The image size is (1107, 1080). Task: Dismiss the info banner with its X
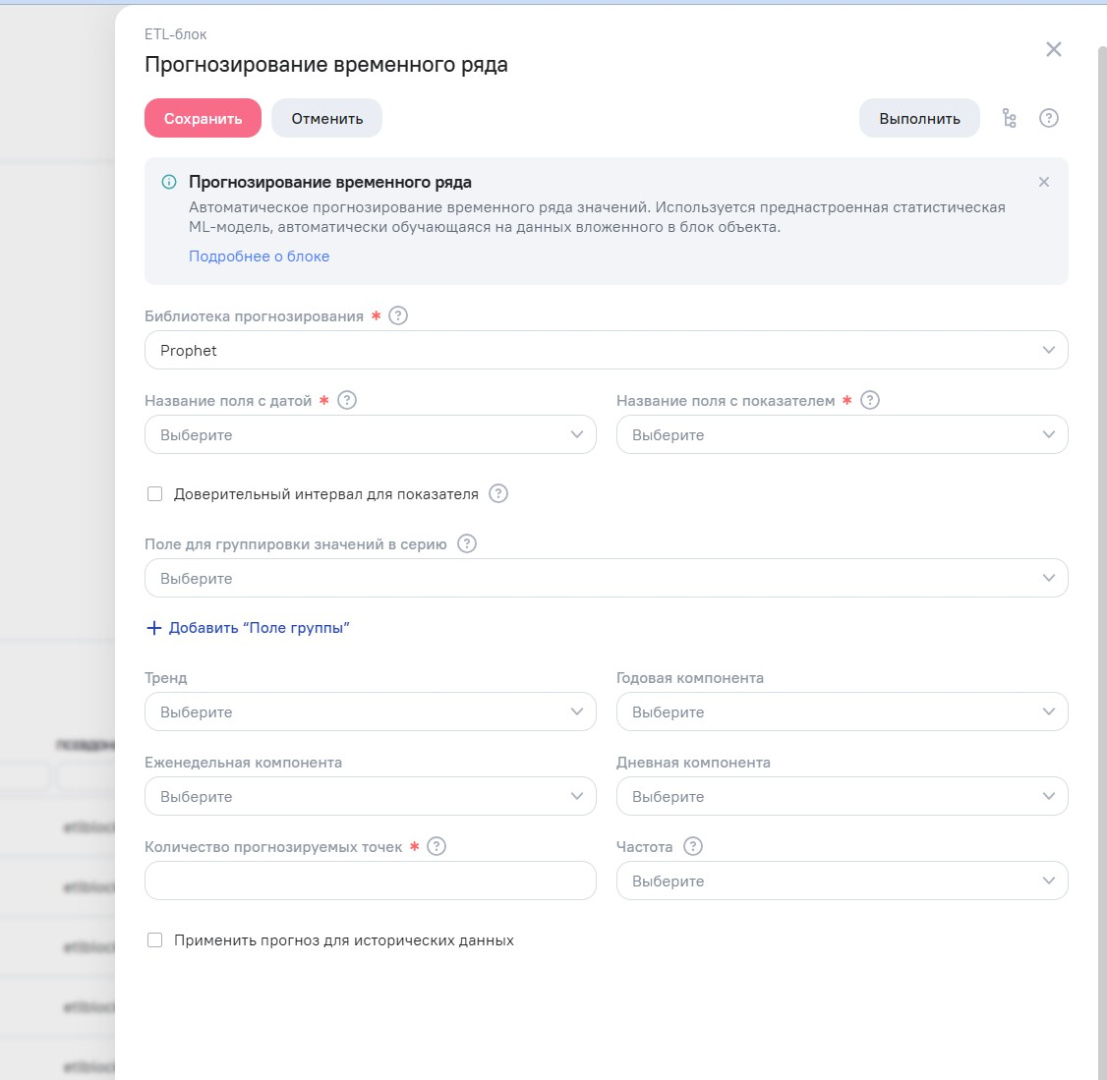coord(1044,182)
